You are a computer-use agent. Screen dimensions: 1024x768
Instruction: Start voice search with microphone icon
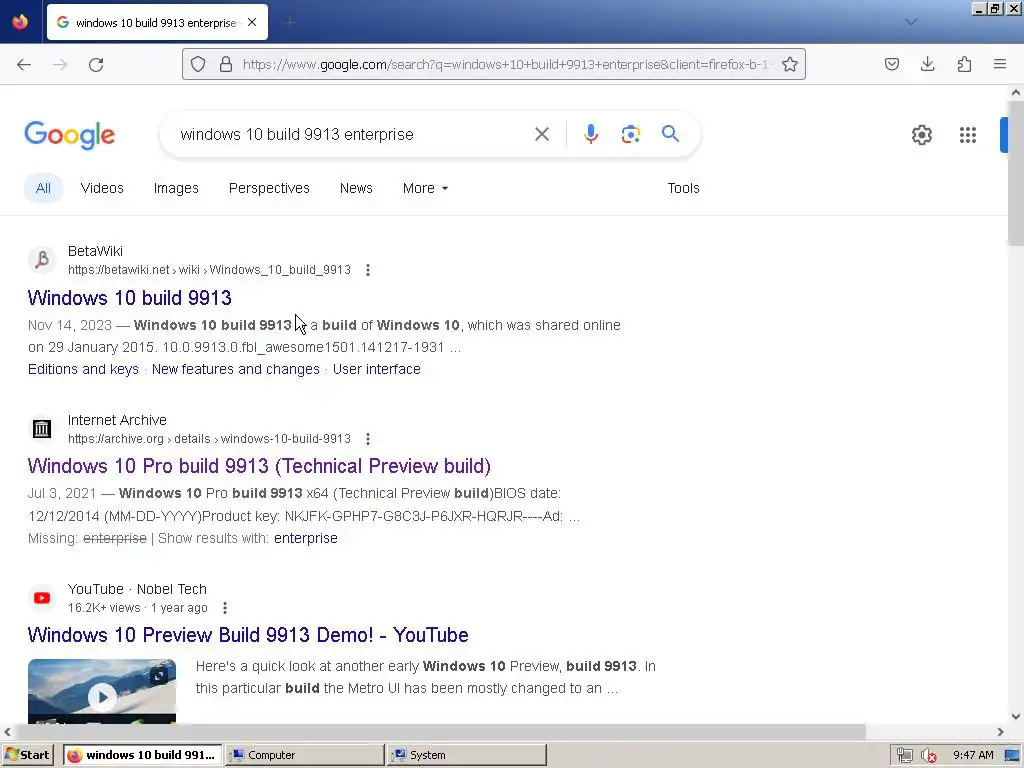tap(590, 134)
